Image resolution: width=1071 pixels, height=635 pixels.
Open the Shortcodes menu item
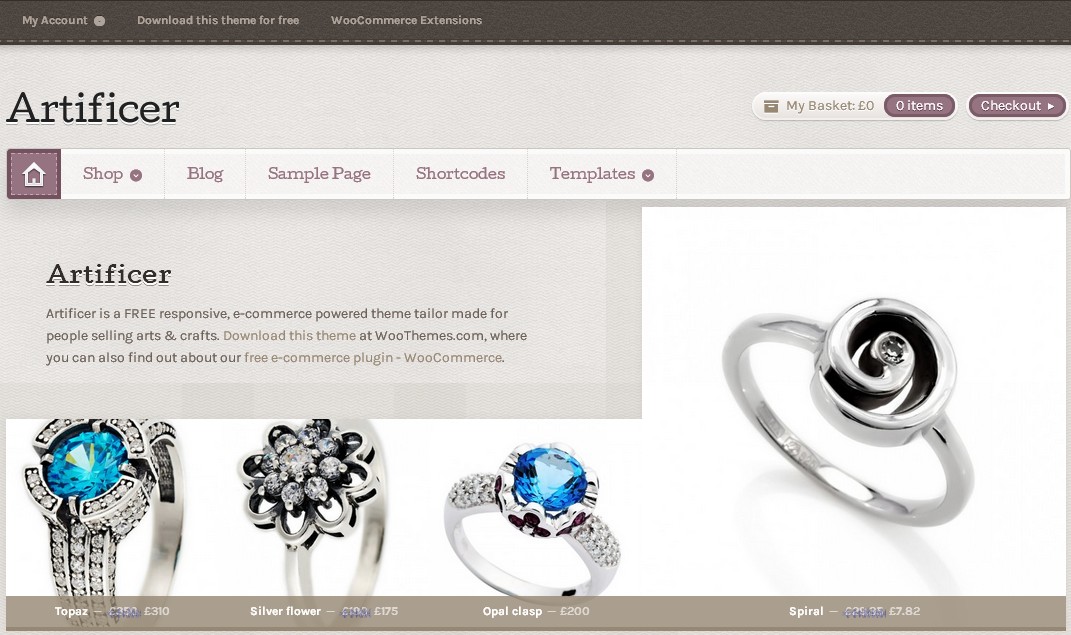460,174
